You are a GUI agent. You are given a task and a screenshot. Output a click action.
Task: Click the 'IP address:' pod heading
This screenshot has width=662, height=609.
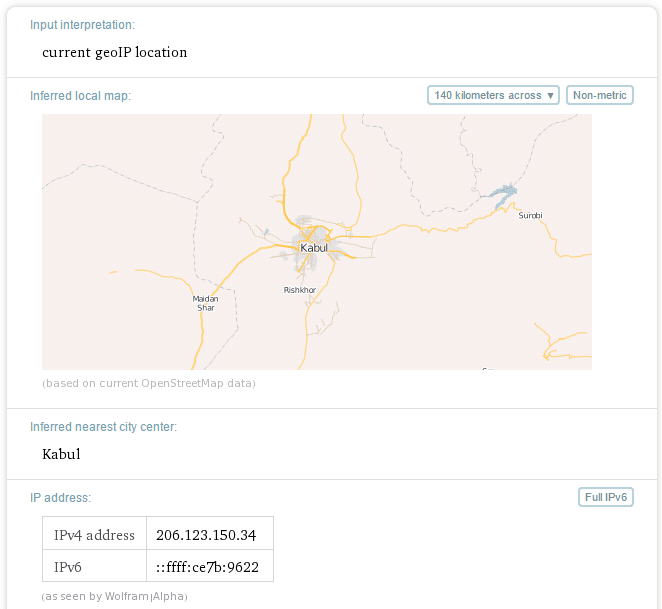pyautogui.click(x=60, y=497)
